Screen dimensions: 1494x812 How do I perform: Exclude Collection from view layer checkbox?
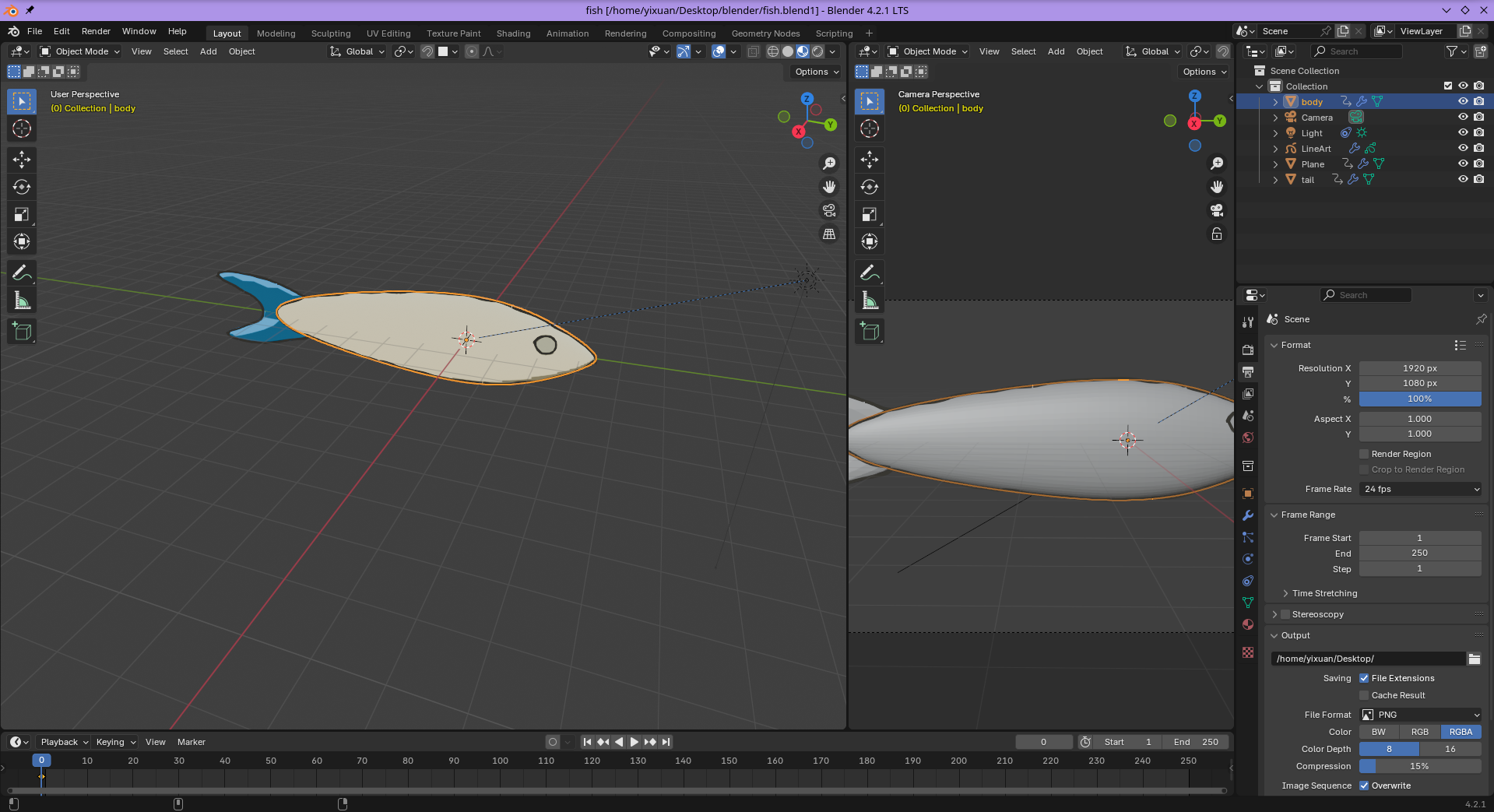tap(1448, 86)
